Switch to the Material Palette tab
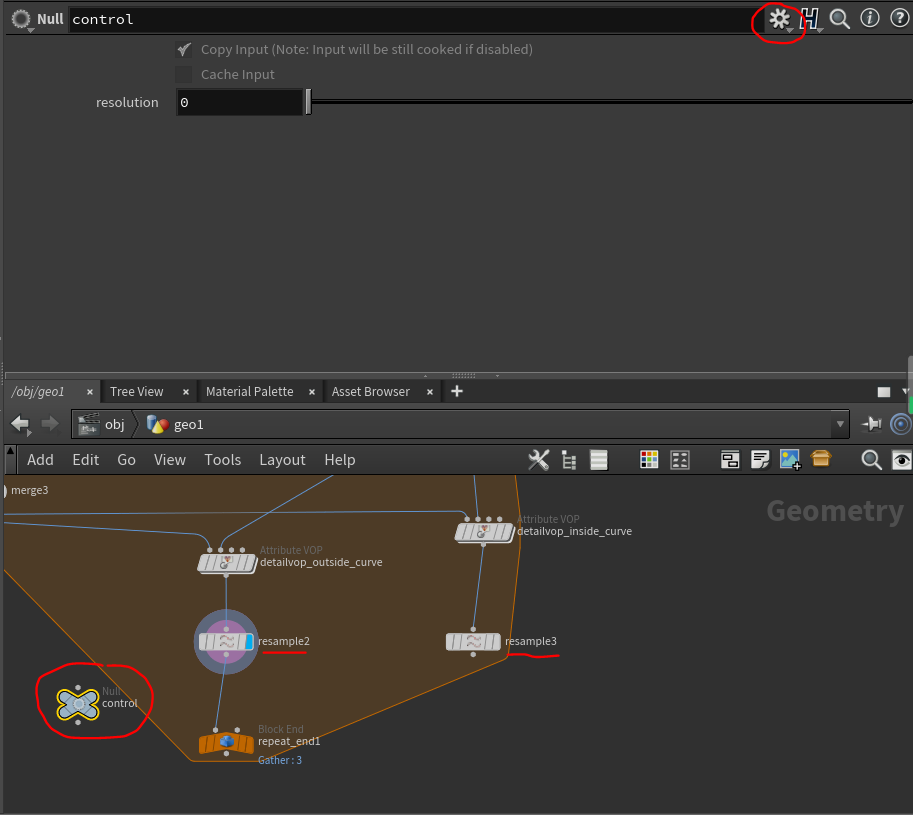 (248, 391)
